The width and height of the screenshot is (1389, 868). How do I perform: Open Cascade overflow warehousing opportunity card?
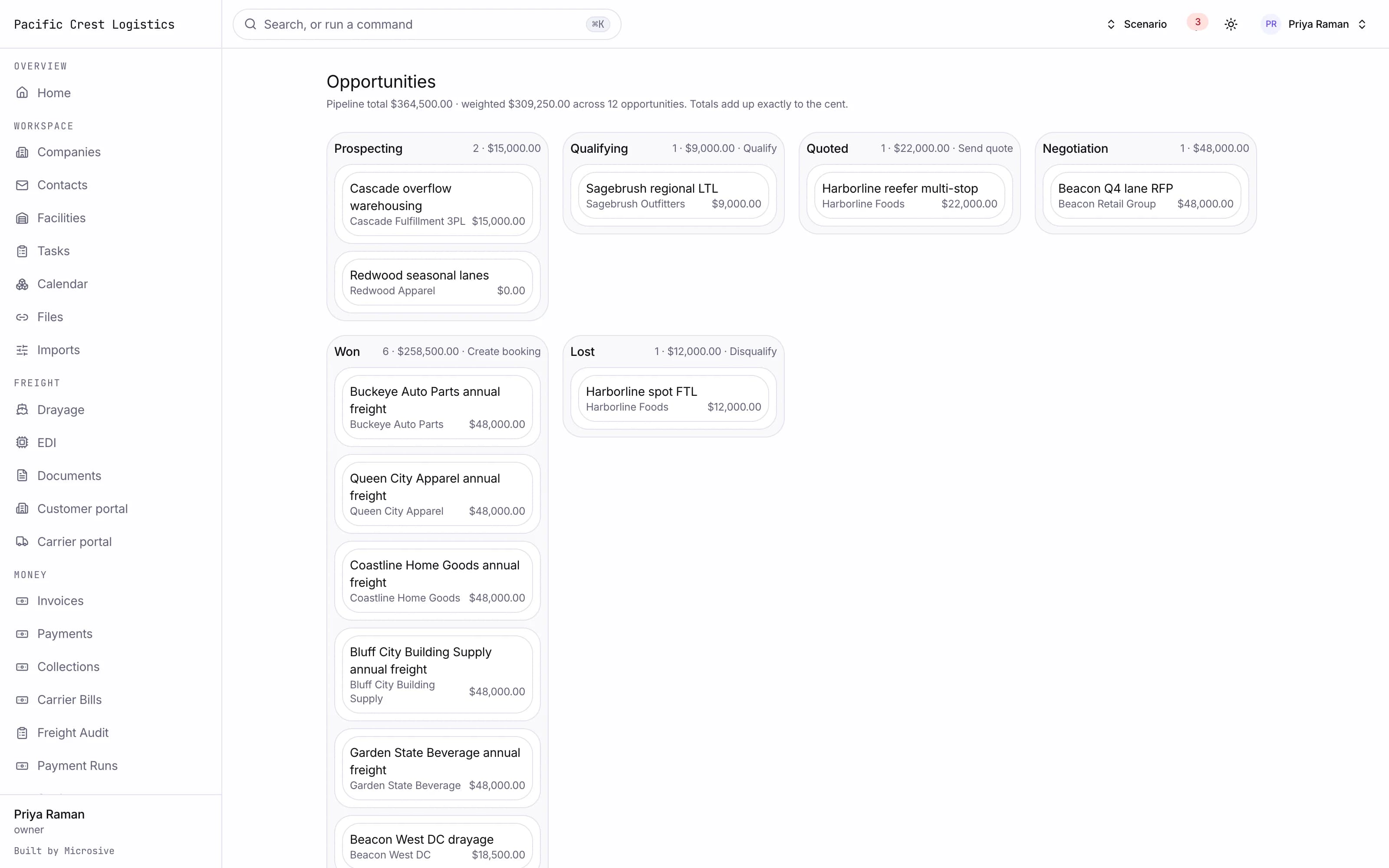click(437, 204)
